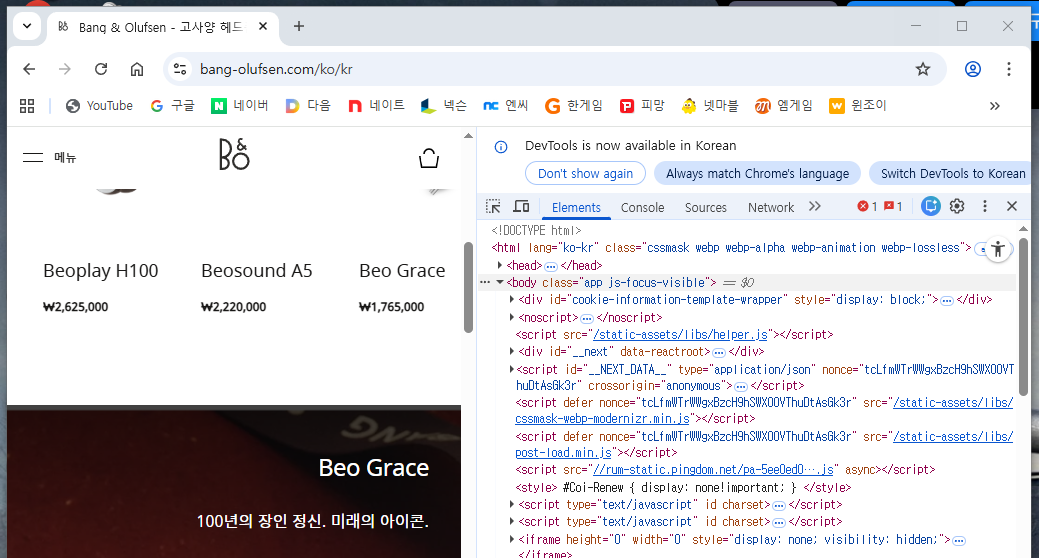
Task: Go forward to next page
Action: click(x=65, y=69)
